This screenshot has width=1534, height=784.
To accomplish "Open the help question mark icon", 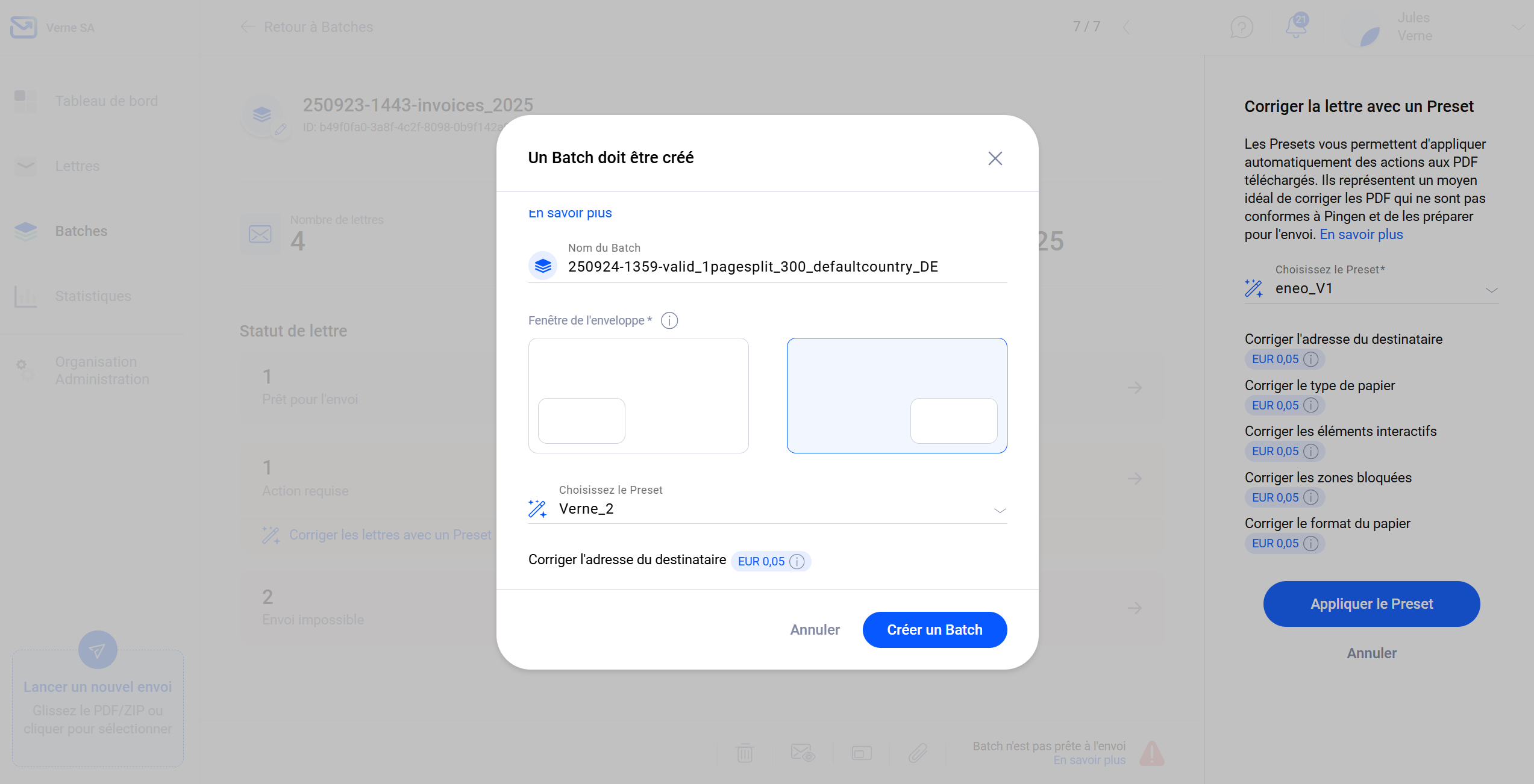I will click(1241, 27).
